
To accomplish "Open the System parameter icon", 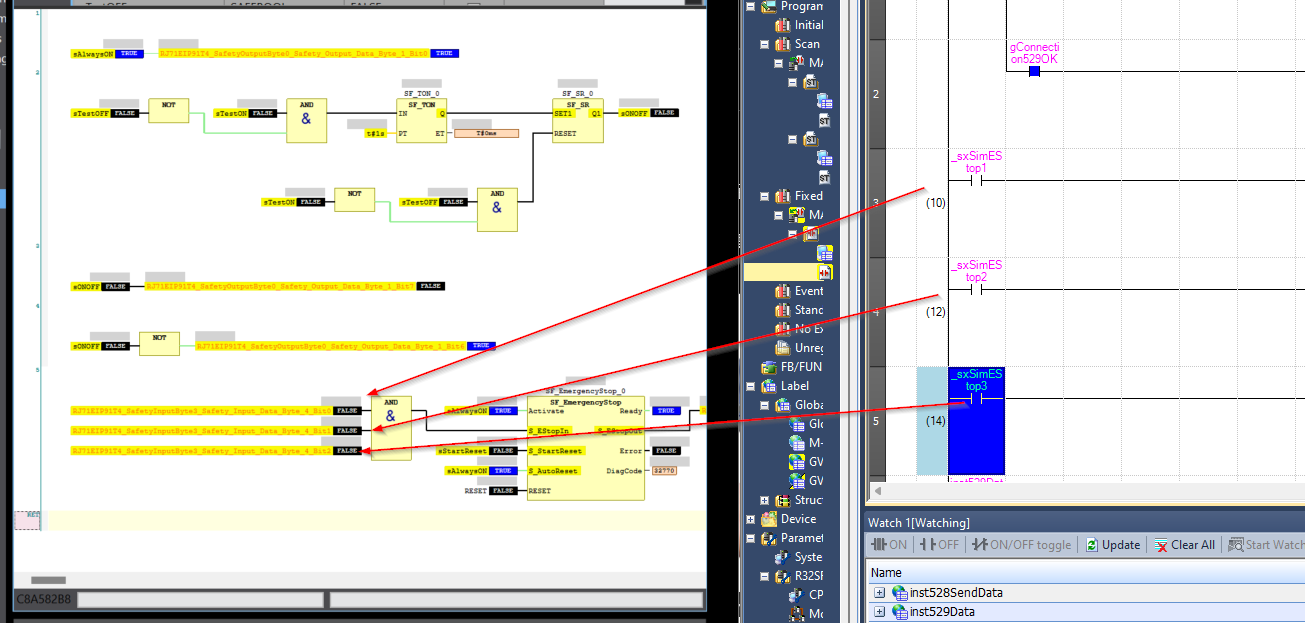I will point(785,557).
